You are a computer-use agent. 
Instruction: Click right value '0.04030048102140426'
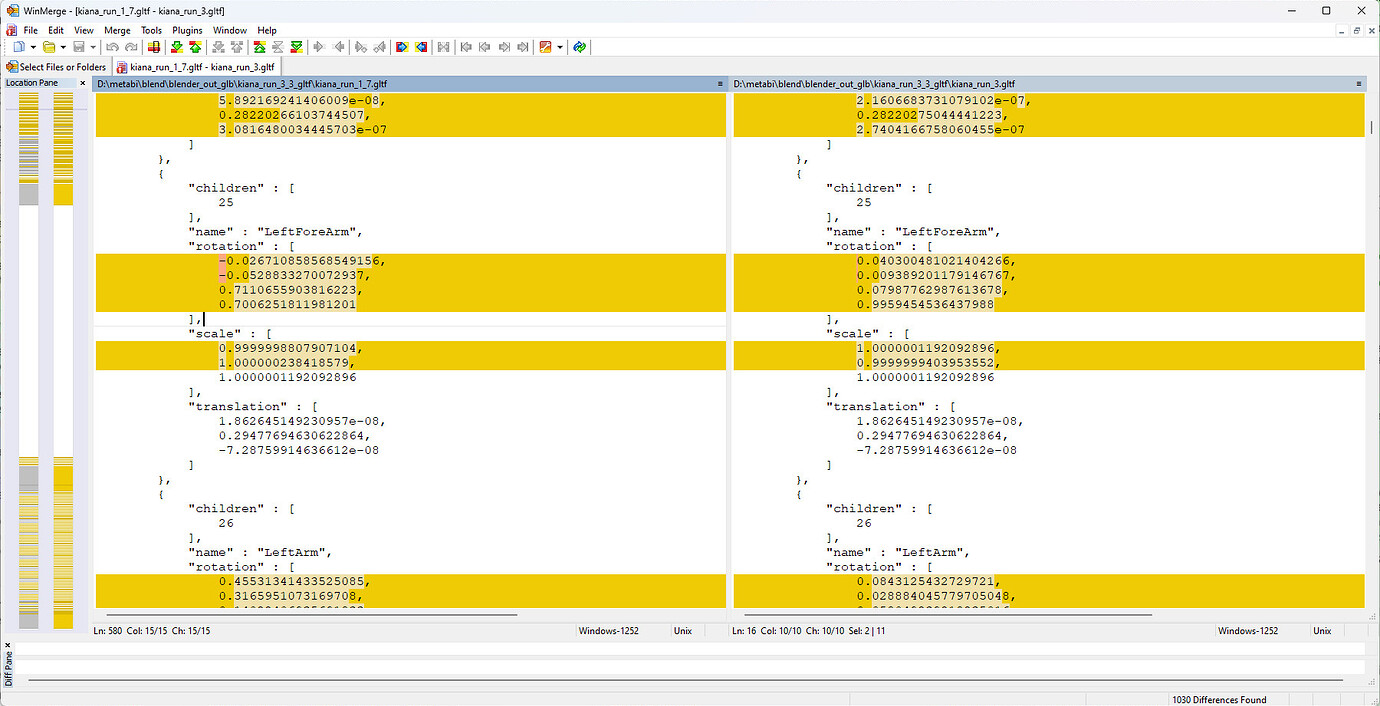tap(933, 260)
